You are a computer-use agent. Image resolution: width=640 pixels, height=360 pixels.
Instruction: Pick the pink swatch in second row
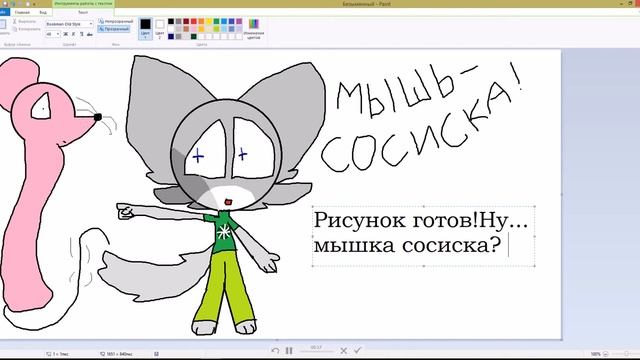pos(194,29)
